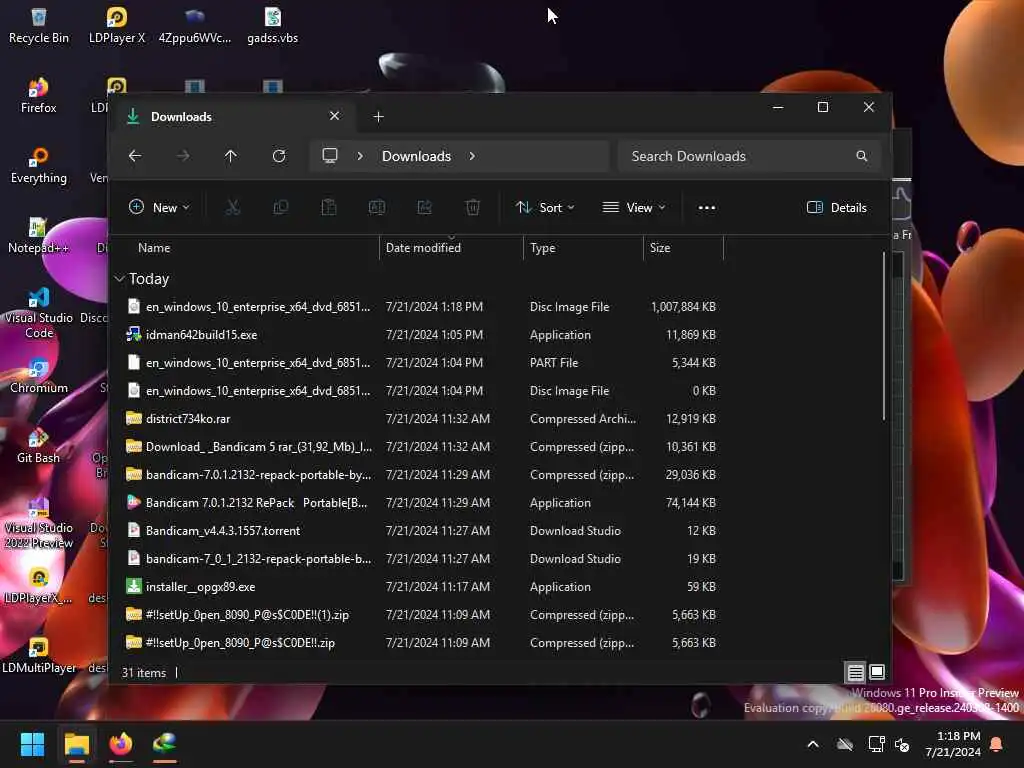1024x768 pixels.
Task: Click the vertical scrollbar of file list
Action: tap(884, 336)
